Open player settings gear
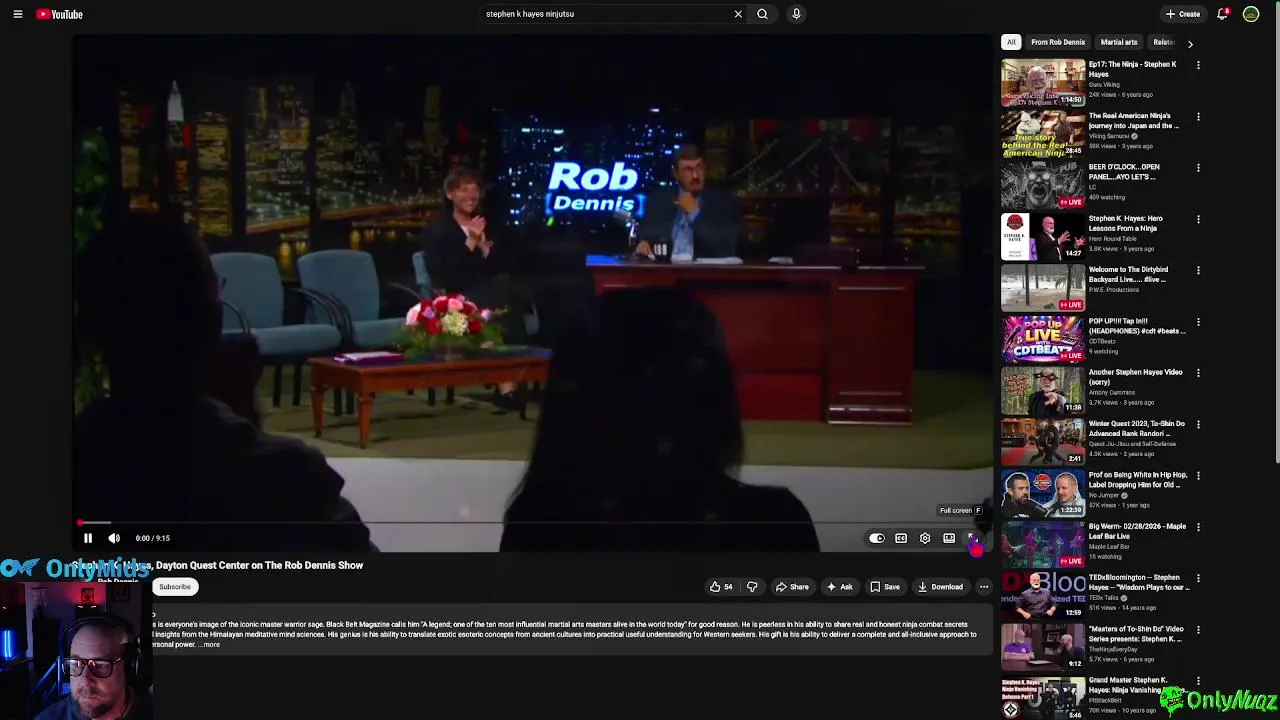Image resolution: width=1280 pixels, height=720 pixels. pyautogui.click(x=925, y=538)
